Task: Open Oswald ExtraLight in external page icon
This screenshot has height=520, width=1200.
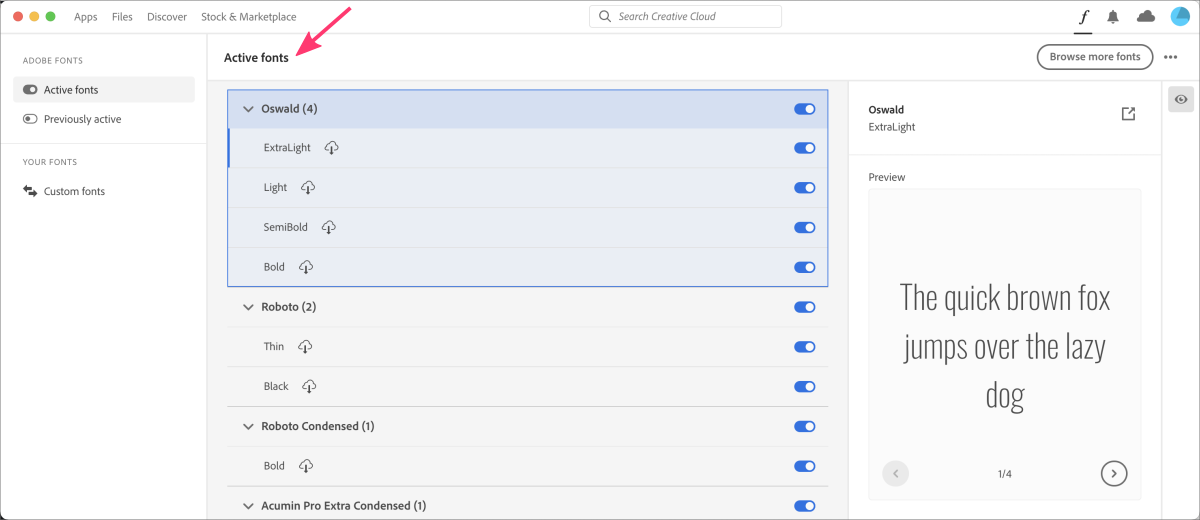Action: [1128, 114]
